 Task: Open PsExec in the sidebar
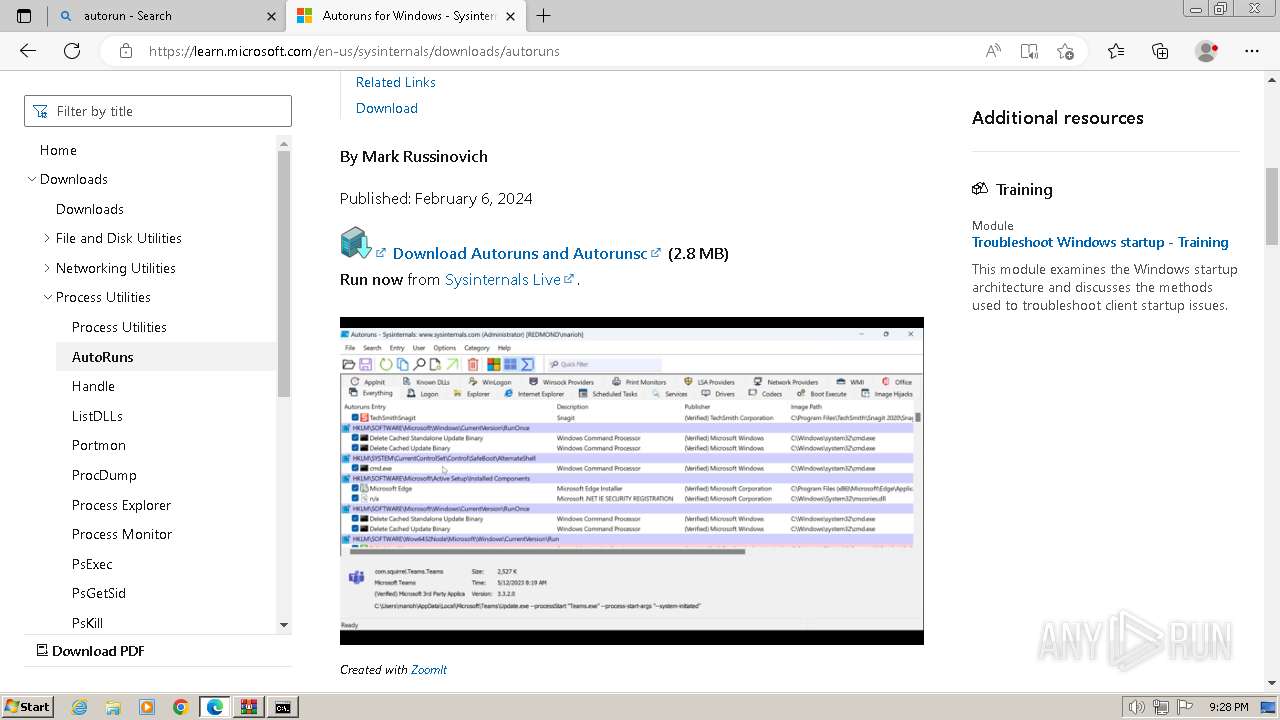tap(92, 564)
